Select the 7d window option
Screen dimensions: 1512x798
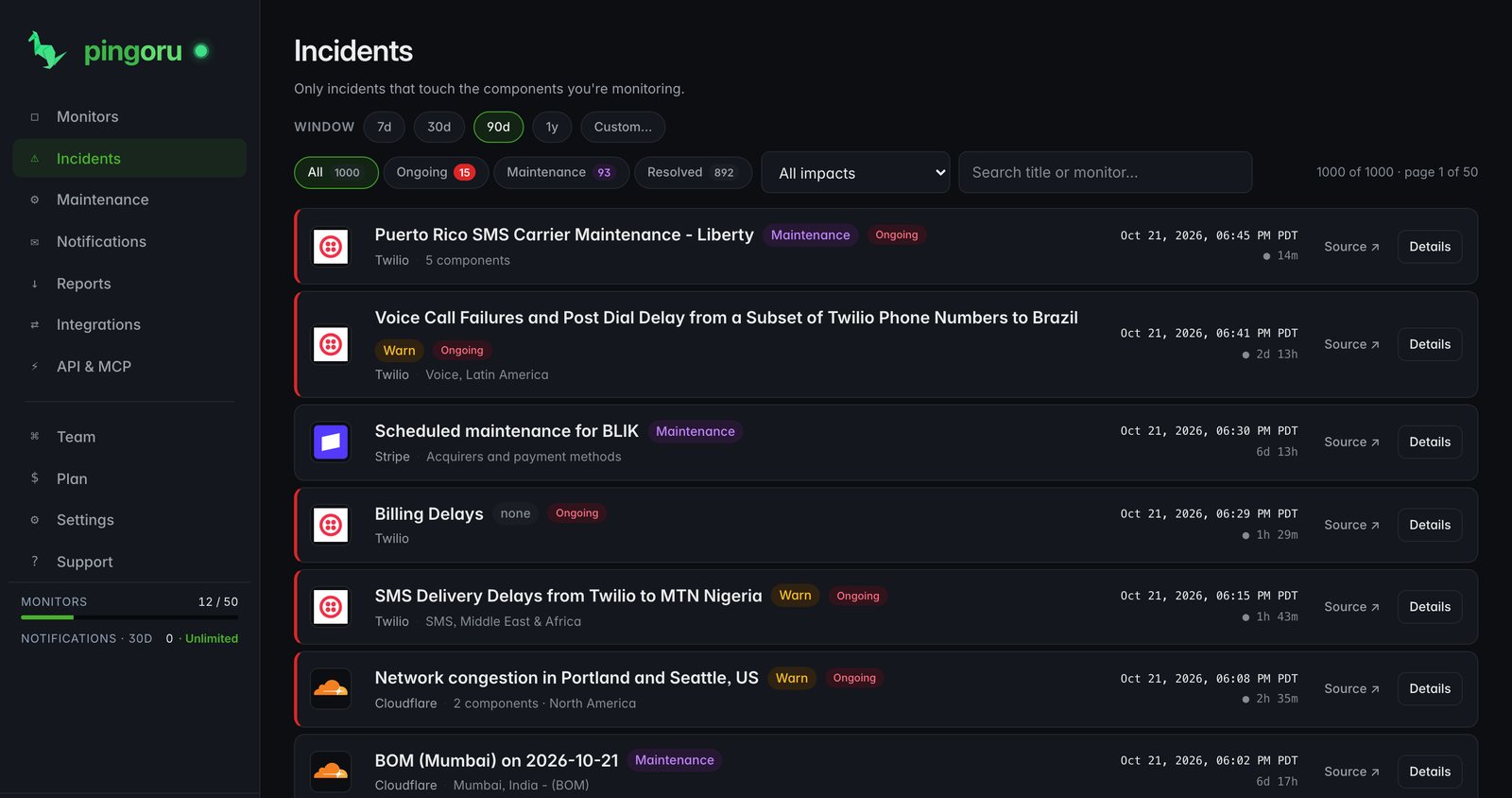click(x=384, y=127)
